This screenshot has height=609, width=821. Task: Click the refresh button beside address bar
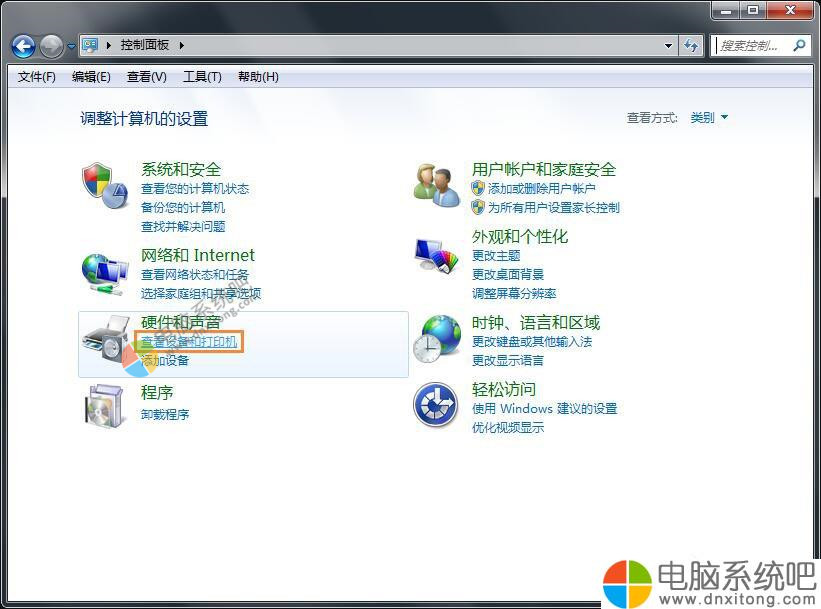point(692,46)
